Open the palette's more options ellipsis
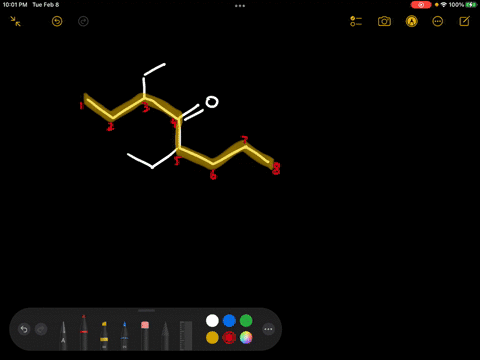The width and height of the screenshot is (480, 360). (268, 329)
